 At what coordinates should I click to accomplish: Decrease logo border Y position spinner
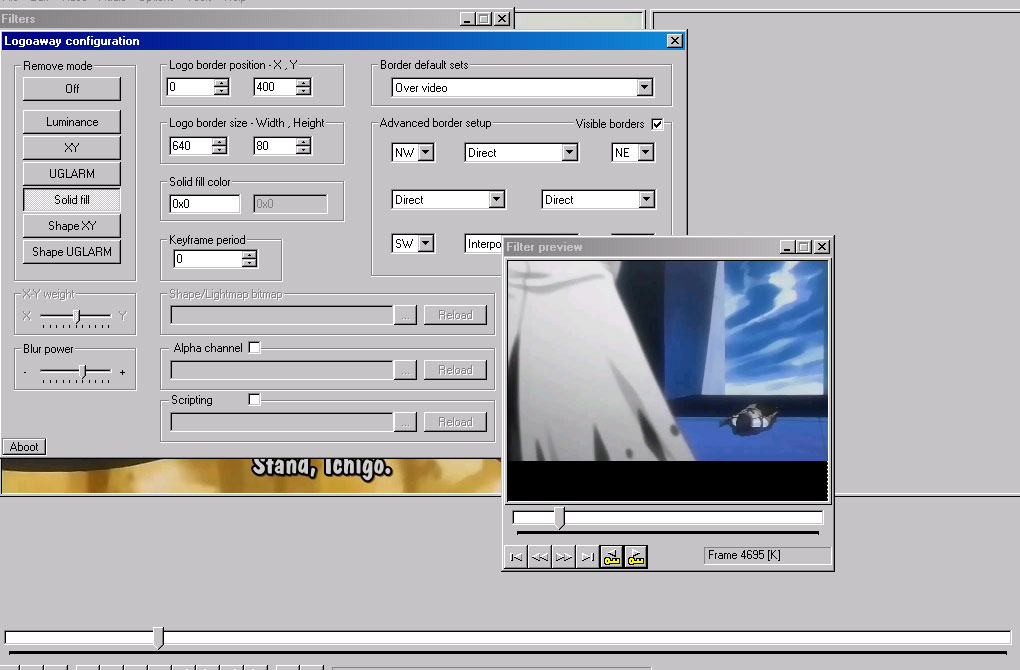coord(304,91)
